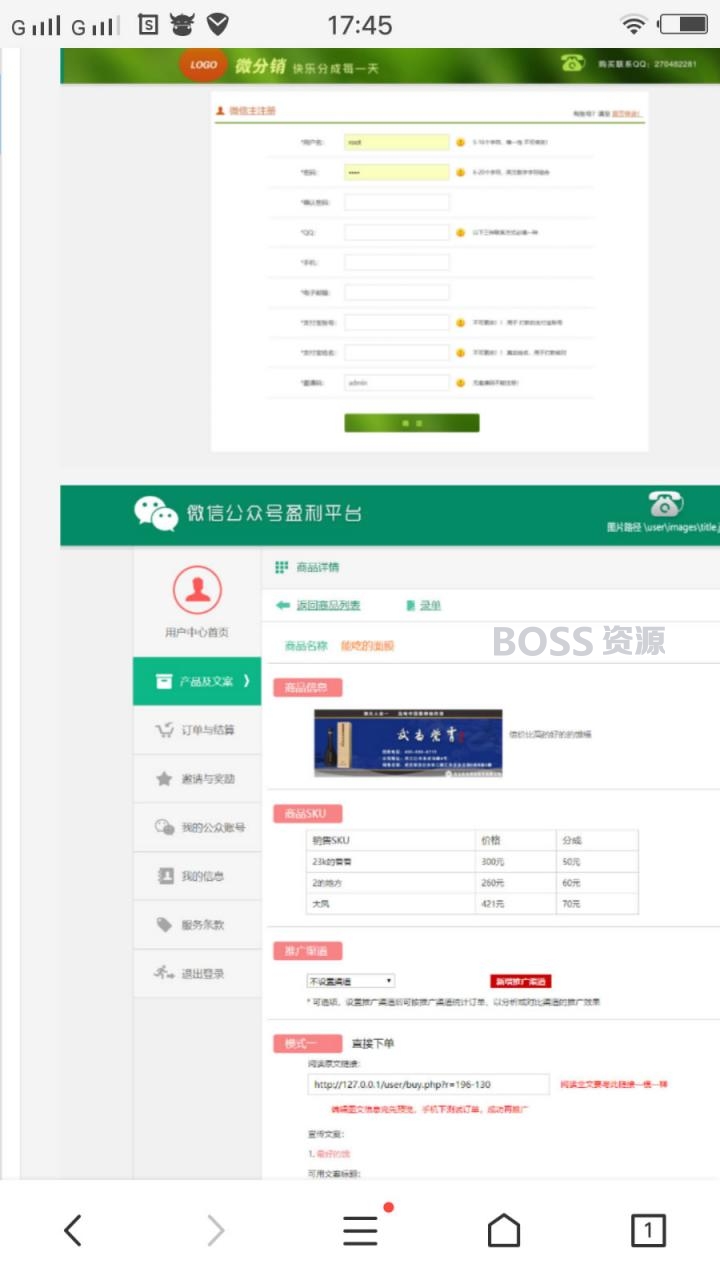This screenshot has width=720, height=1280.
Task: Open 我的公众账号 sidebar menu
Action: [197, 827]
